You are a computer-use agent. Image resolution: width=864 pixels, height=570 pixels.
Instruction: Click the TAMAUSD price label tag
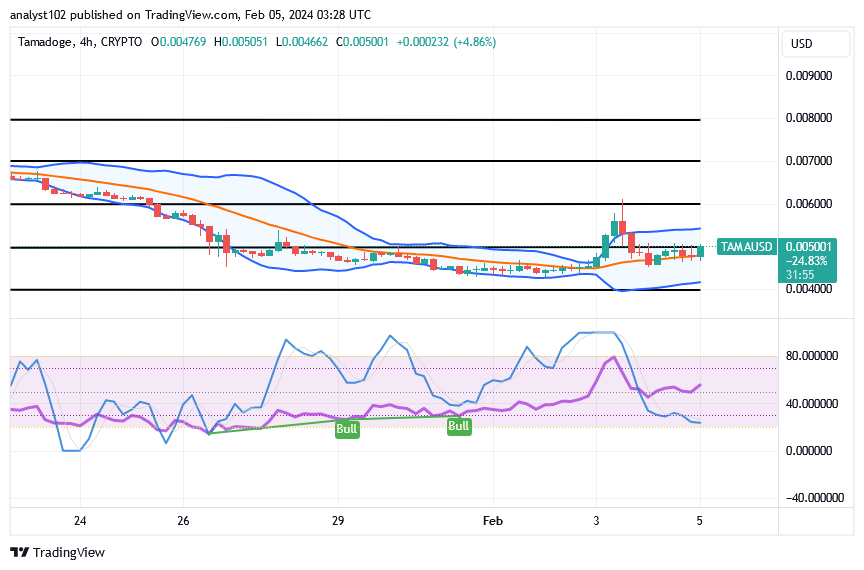(746, 246)
